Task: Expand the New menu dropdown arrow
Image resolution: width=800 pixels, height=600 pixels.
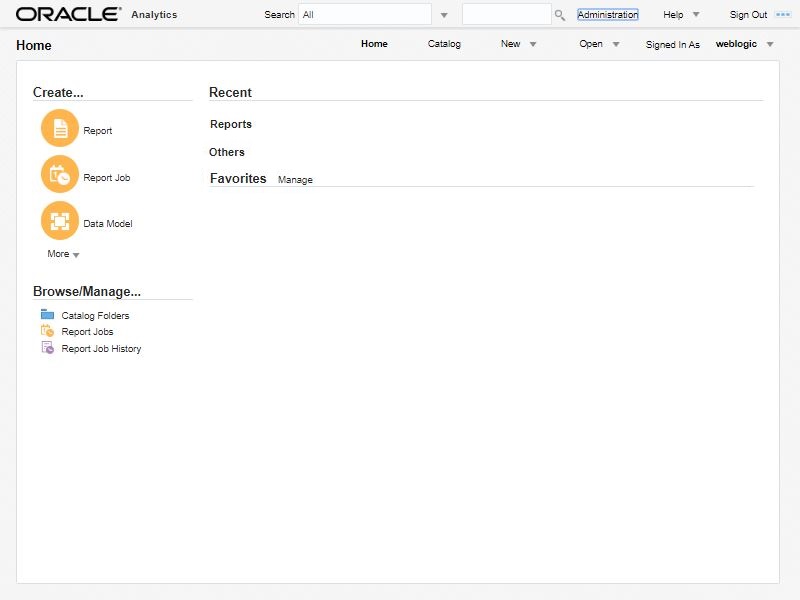Action: pyautogui.click(x=533, y=44)
